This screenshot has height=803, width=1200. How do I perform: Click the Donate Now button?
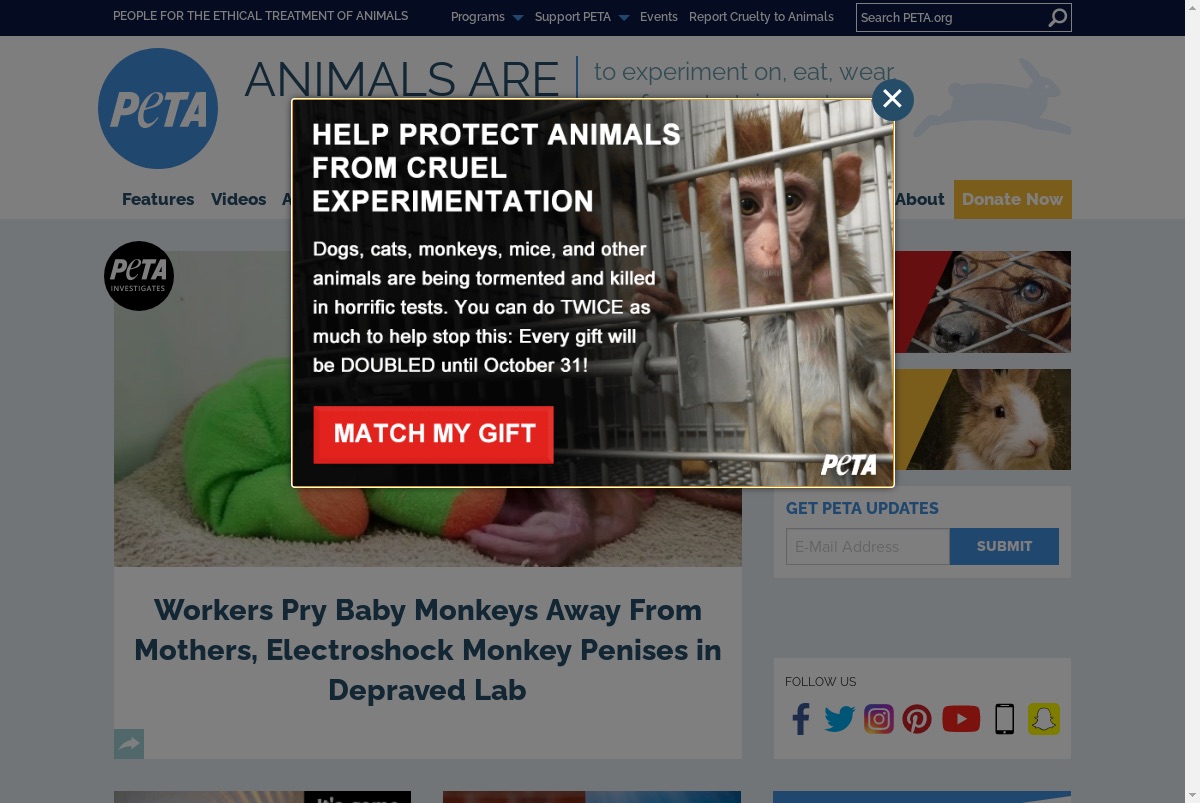click(1012, 199)
